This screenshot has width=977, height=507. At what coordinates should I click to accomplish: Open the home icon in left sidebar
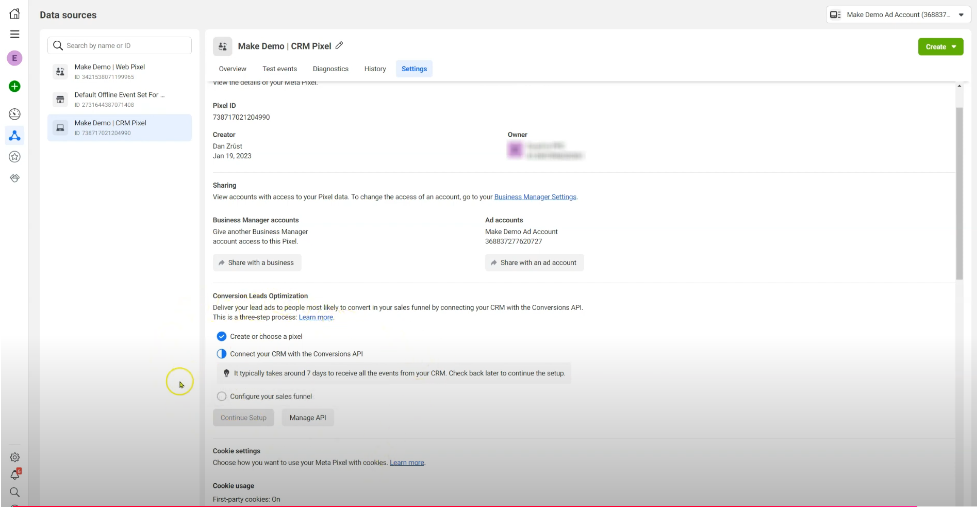click(x=14, y=14)
